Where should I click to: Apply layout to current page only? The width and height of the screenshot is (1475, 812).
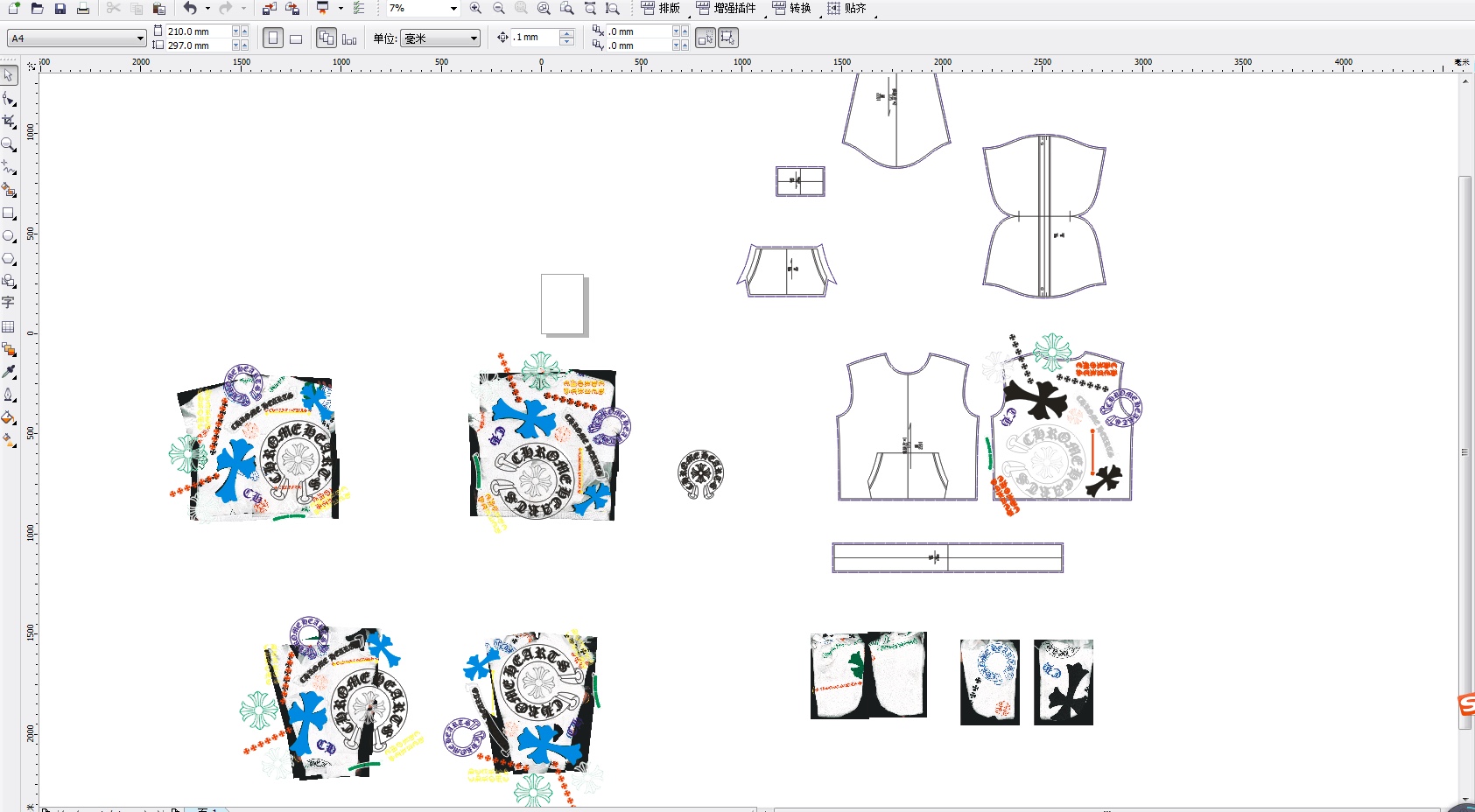click(x=349, y=38)
